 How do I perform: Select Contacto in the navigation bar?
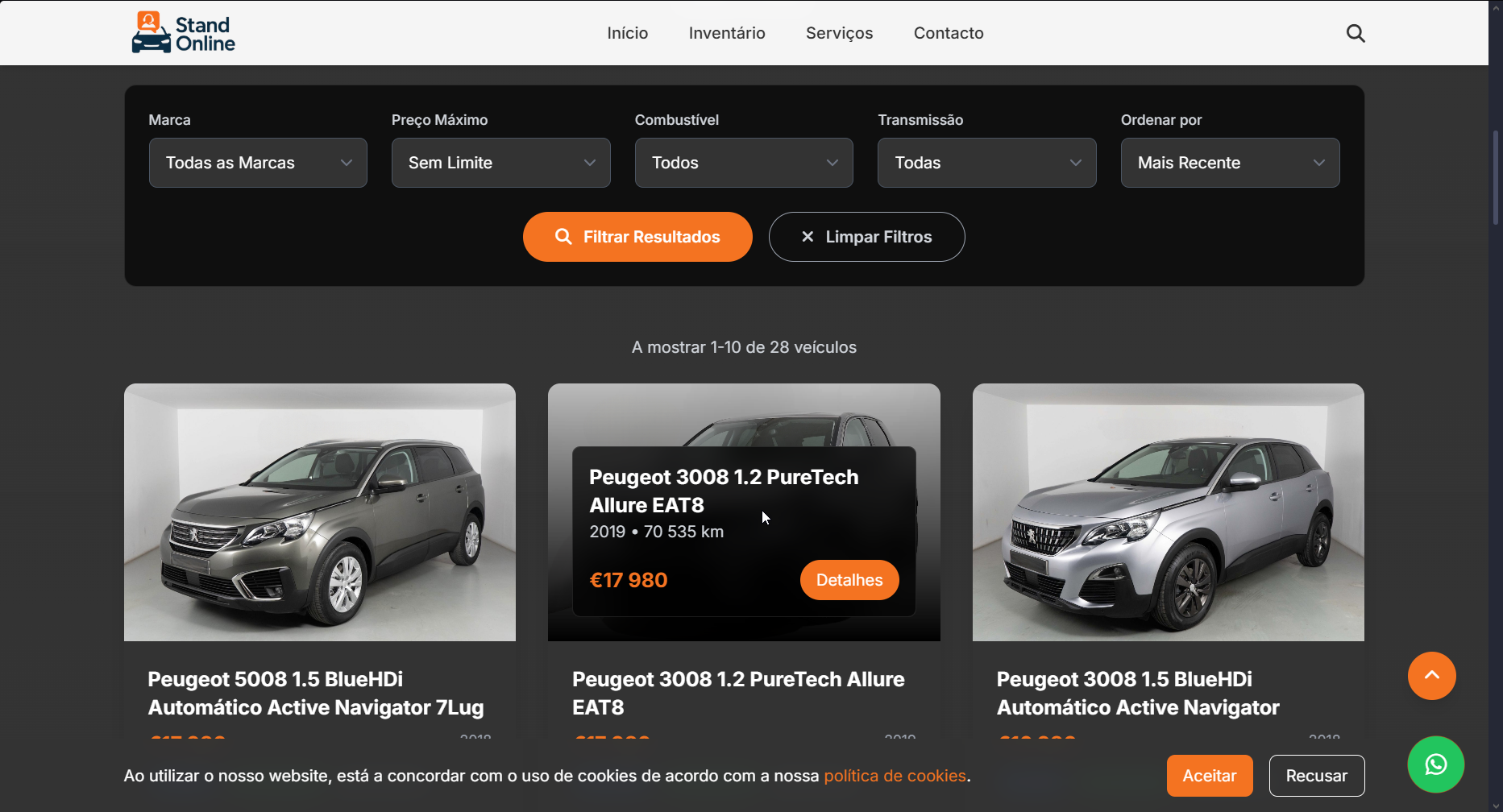tap(948, 33)
